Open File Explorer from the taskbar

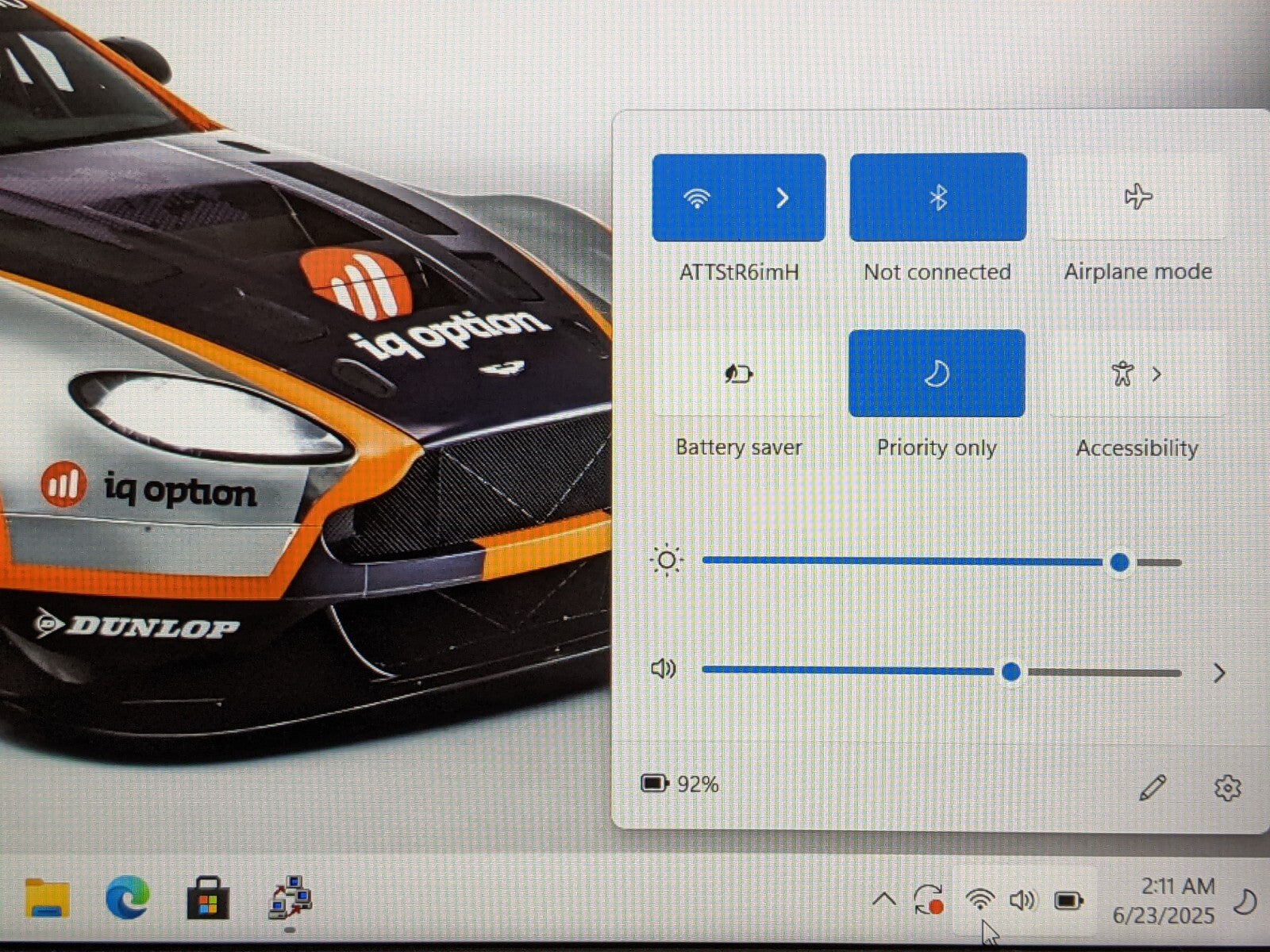click(48, 900)
